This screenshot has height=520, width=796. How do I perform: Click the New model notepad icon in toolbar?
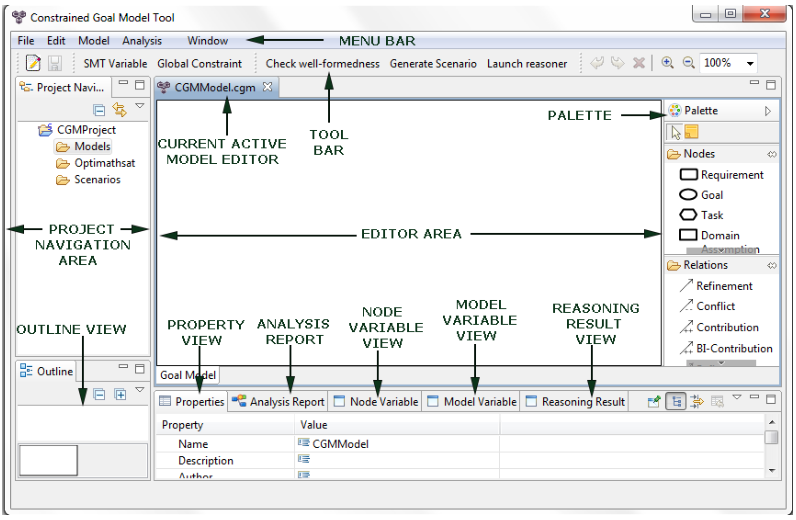pyautogui.click(x=34, y=63)
